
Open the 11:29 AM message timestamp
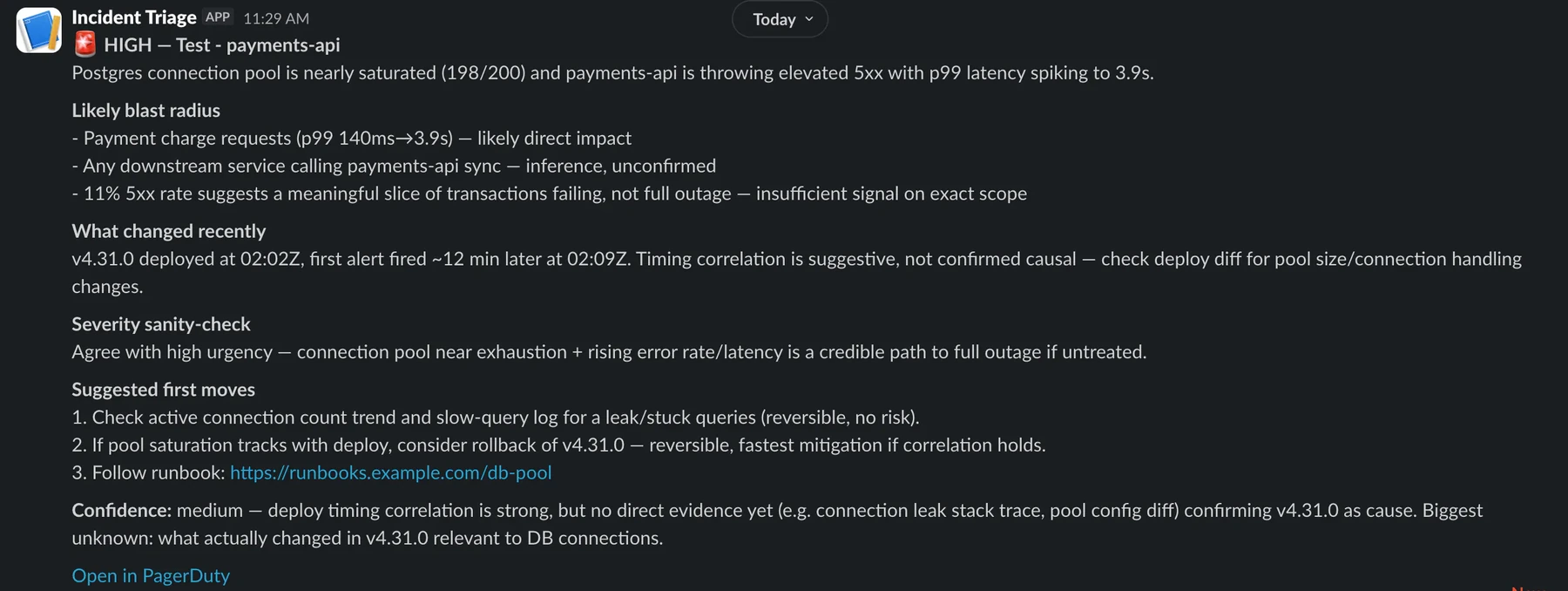point(276,18)
